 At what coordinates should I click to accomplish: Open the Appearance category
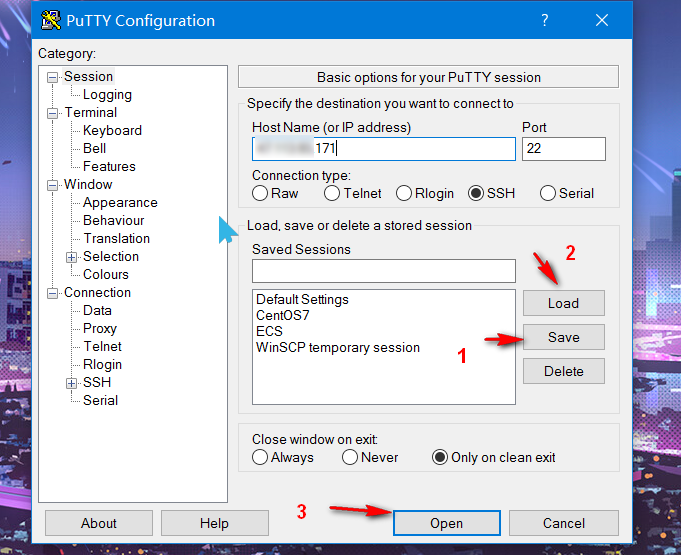[120, 202]
